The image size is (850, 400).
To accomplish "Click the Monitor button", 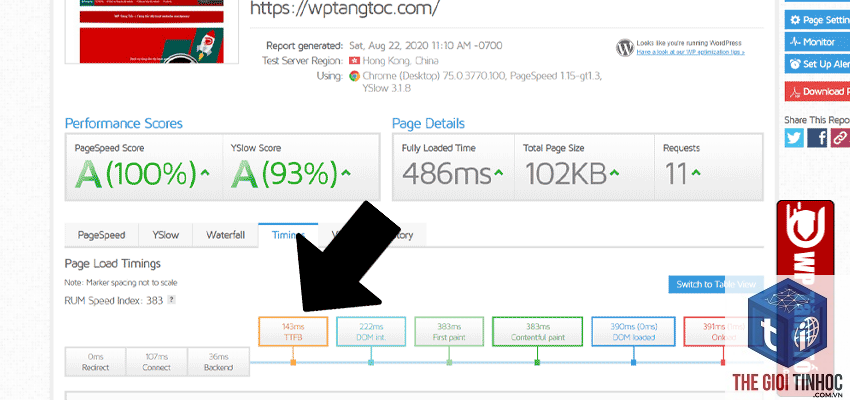I will [817, 42].
